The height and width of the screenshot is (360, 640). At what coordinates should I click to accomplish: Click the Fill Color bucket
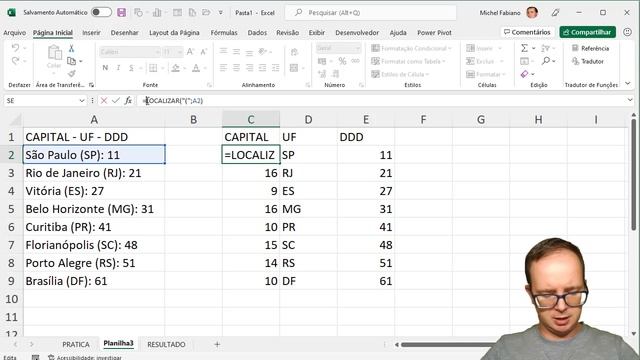[x=176, y=68]
